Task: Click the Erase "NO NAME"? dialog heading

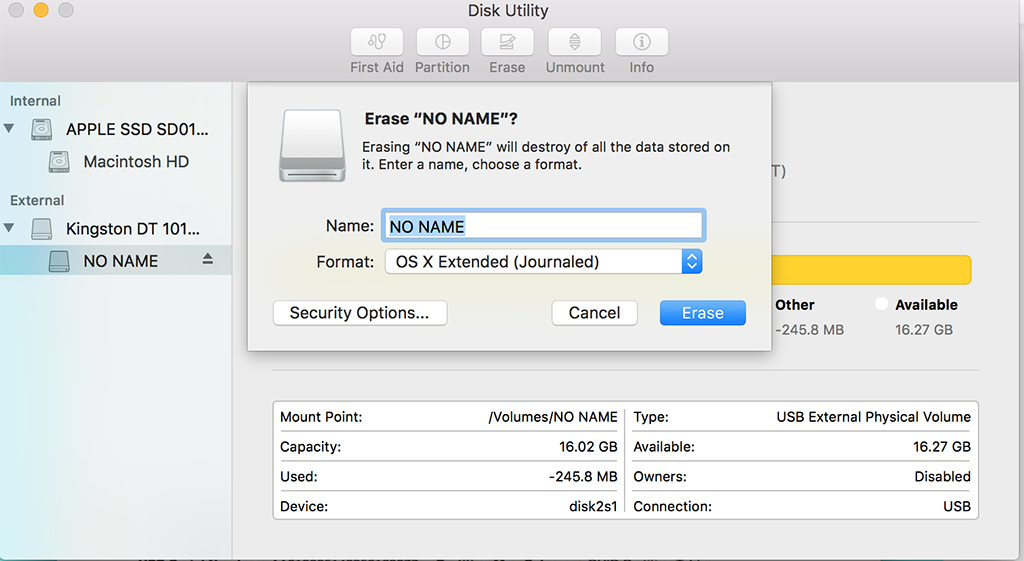Action: 441,119
